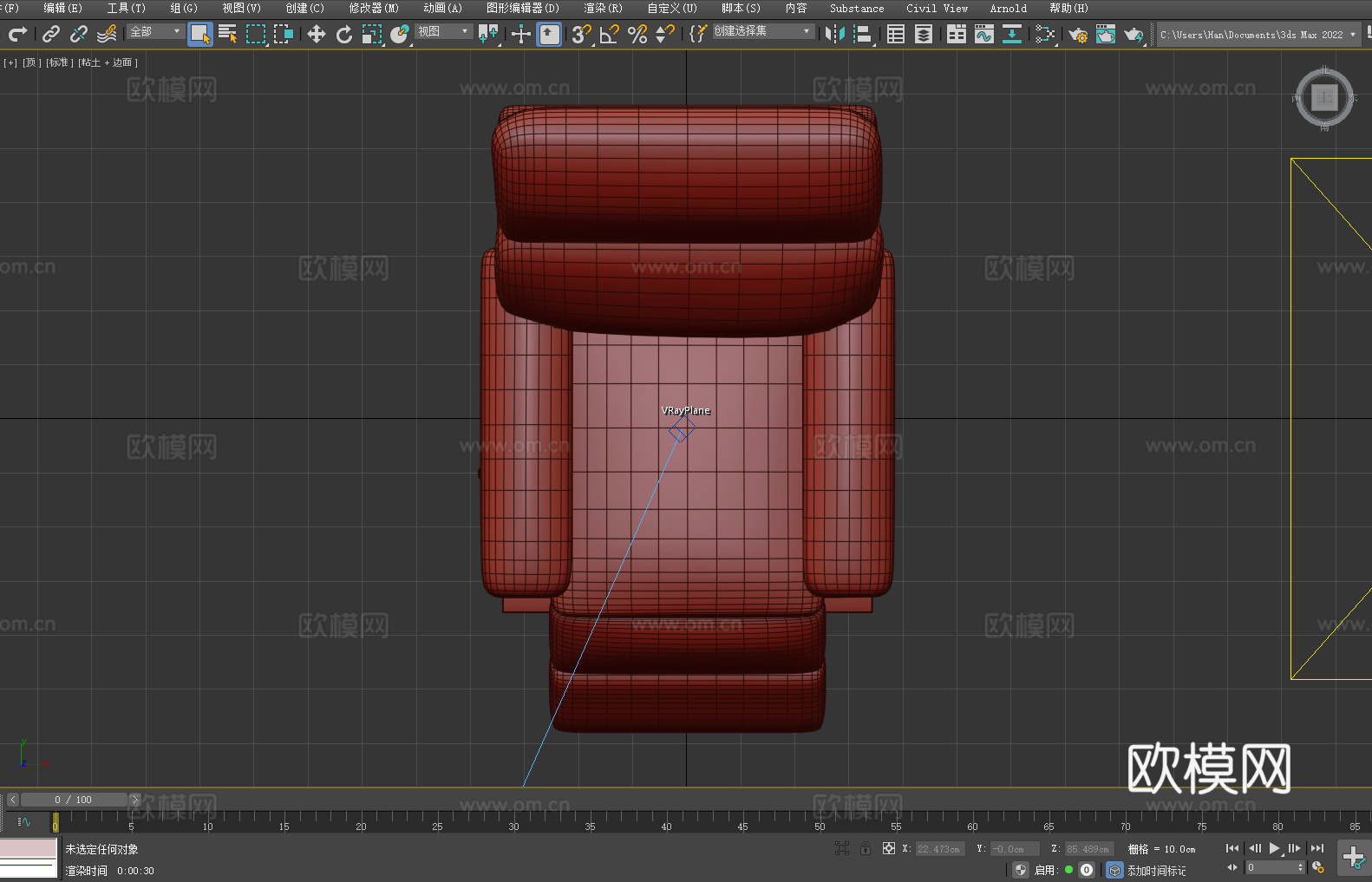
Task: Click the Place object tool
Action: [400, 34]
